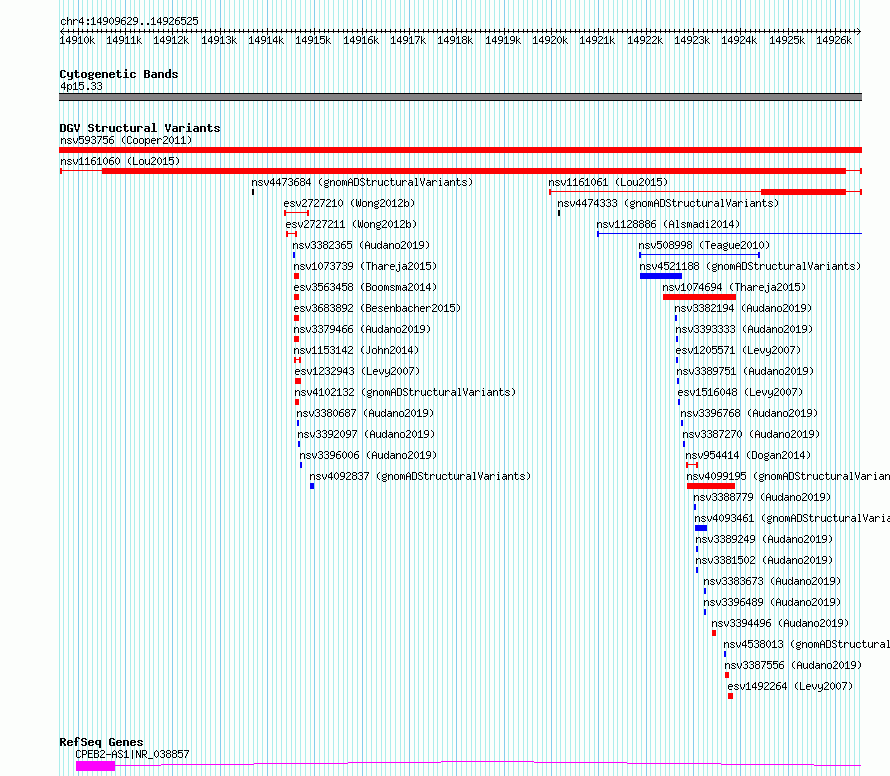The image size is (890, 776).
Task: Click nsv3387270 (Audano2019) label
Action: tap(752, 434)
